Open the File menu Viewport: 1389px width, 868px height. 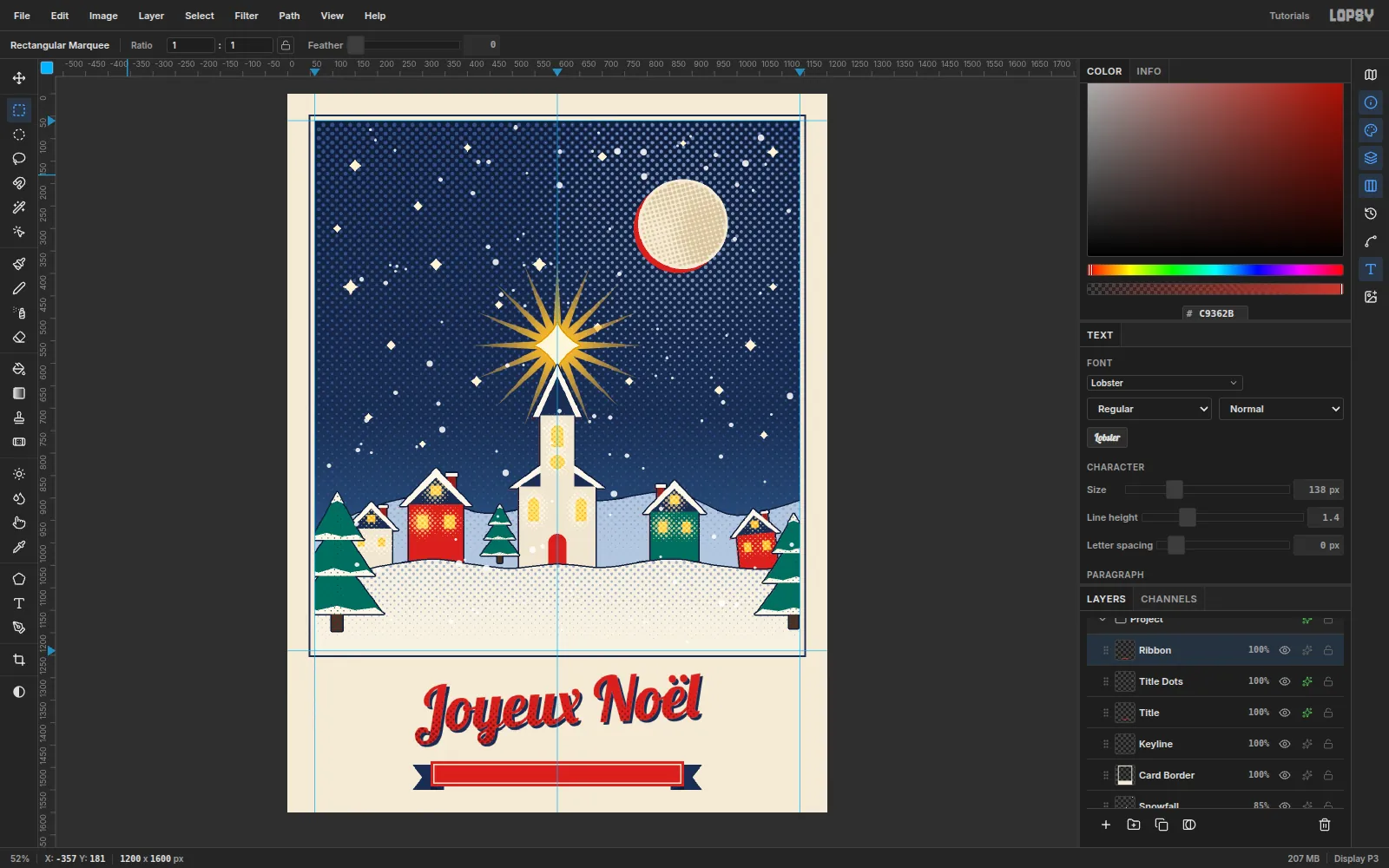point(22,16)
